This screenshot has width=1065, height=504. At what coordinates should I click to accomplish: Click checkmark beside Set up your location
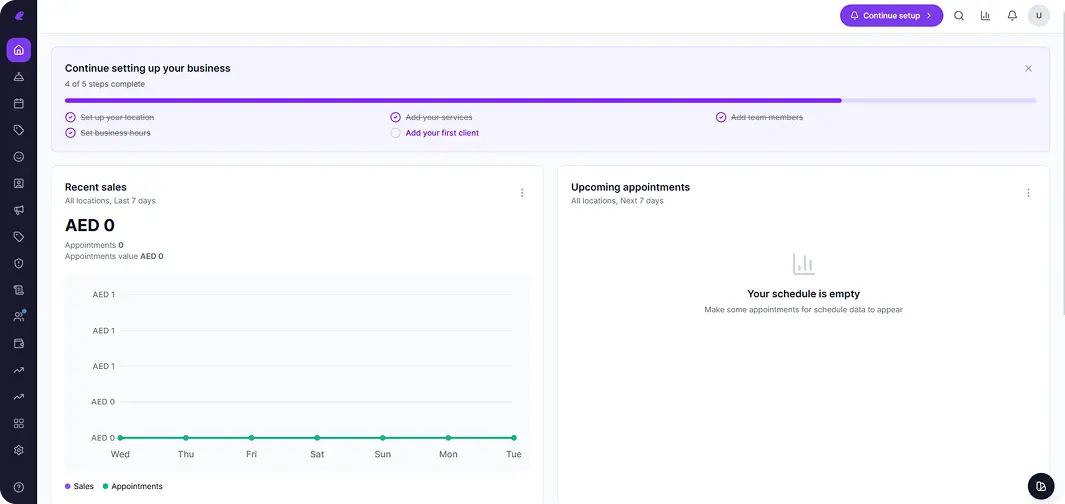pos(70,118)
